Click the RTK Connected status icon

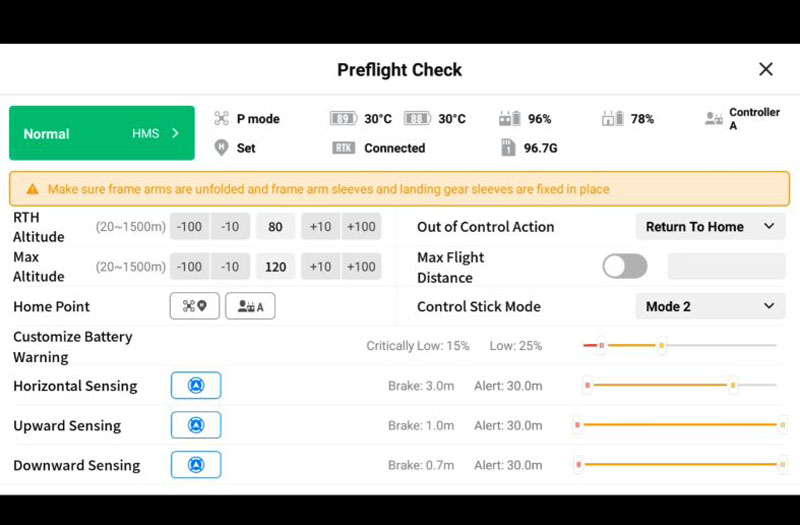(343, 148)
